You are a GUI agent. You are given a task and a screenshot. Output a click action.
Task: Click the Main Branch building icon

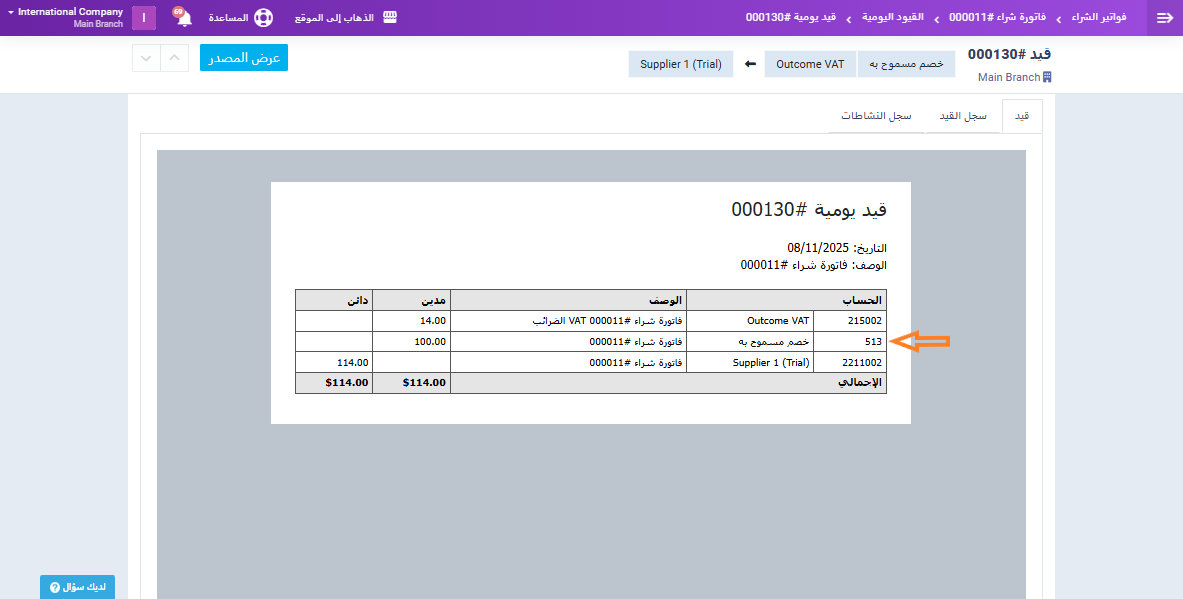1047,77
